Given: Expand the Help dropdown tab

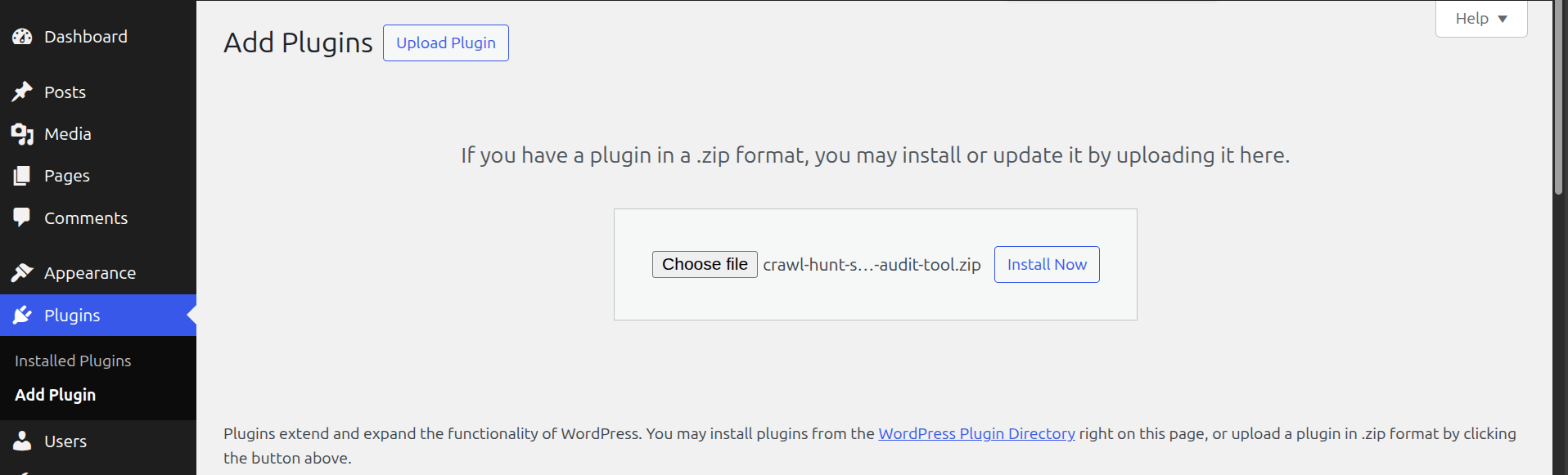Looking at the screenshot, I should pyautogui.click(x=1480, y=19).
